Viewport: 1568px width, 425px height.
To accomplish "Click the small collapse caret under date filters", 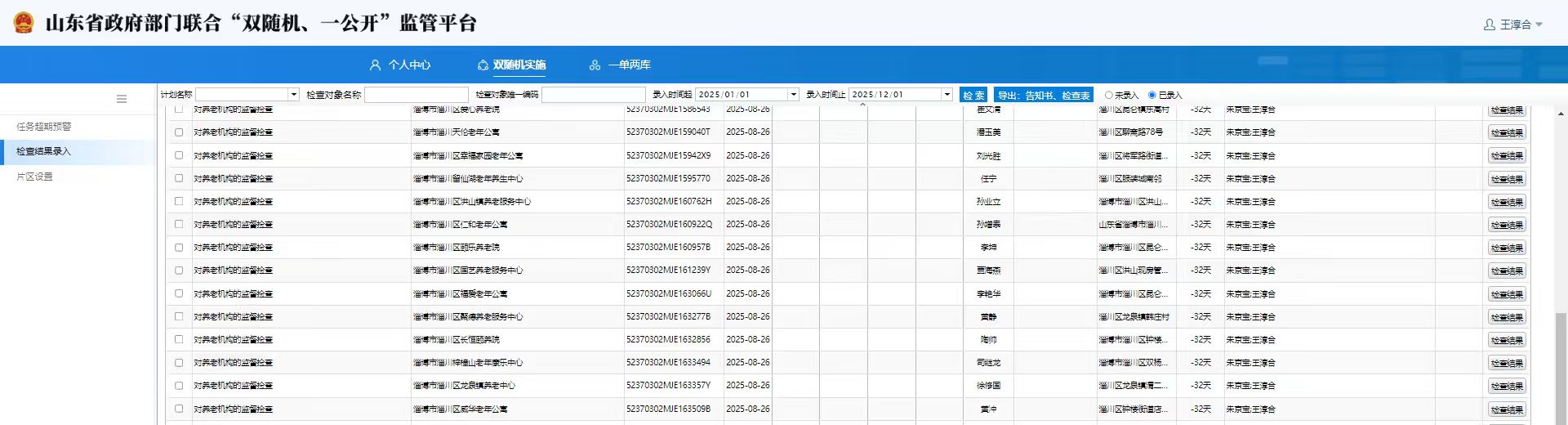I will [x=862, y=105].
